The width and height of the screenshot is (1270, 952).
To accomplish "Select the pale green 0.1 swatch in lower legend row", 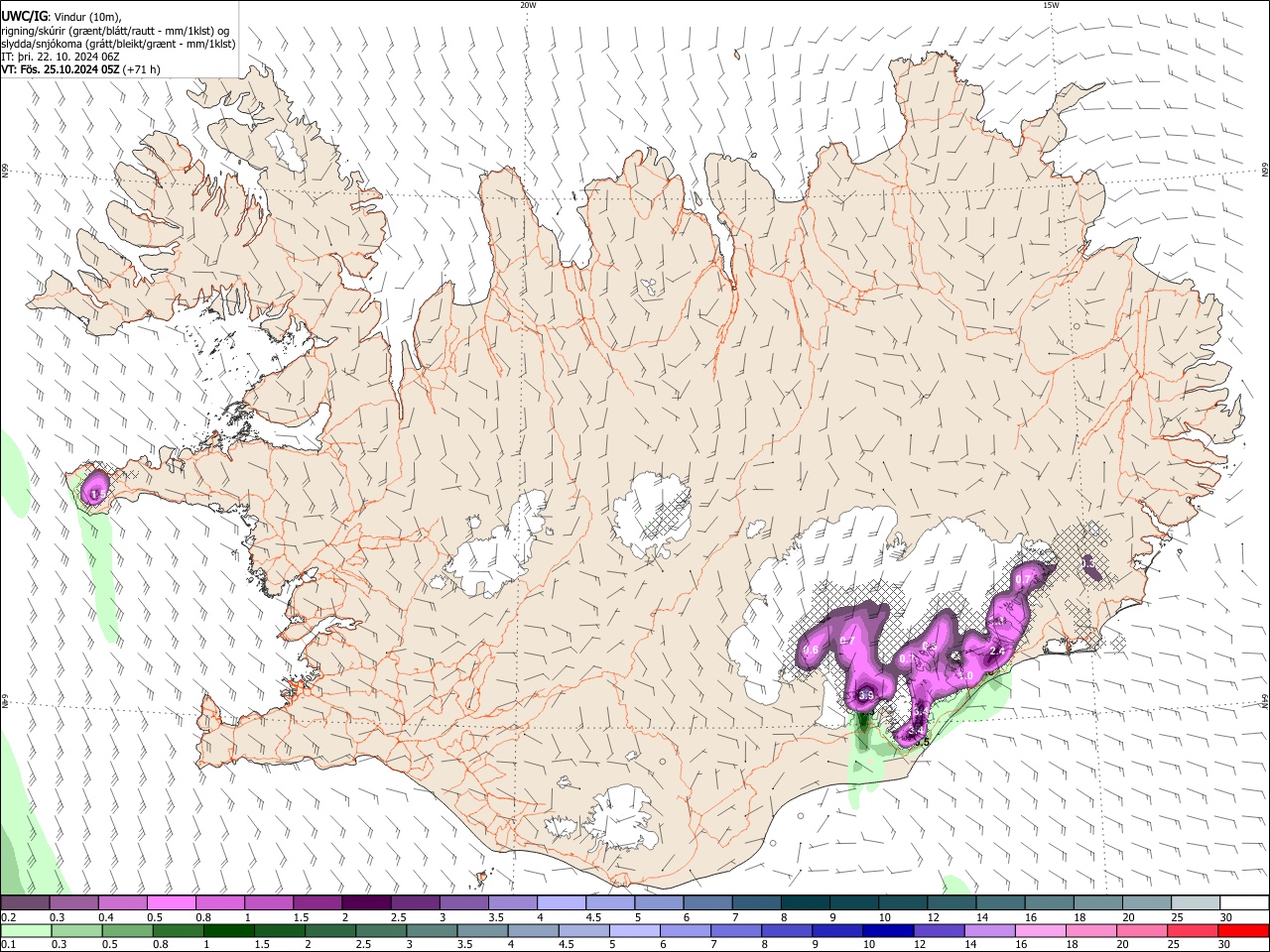I will coord(26,931).
